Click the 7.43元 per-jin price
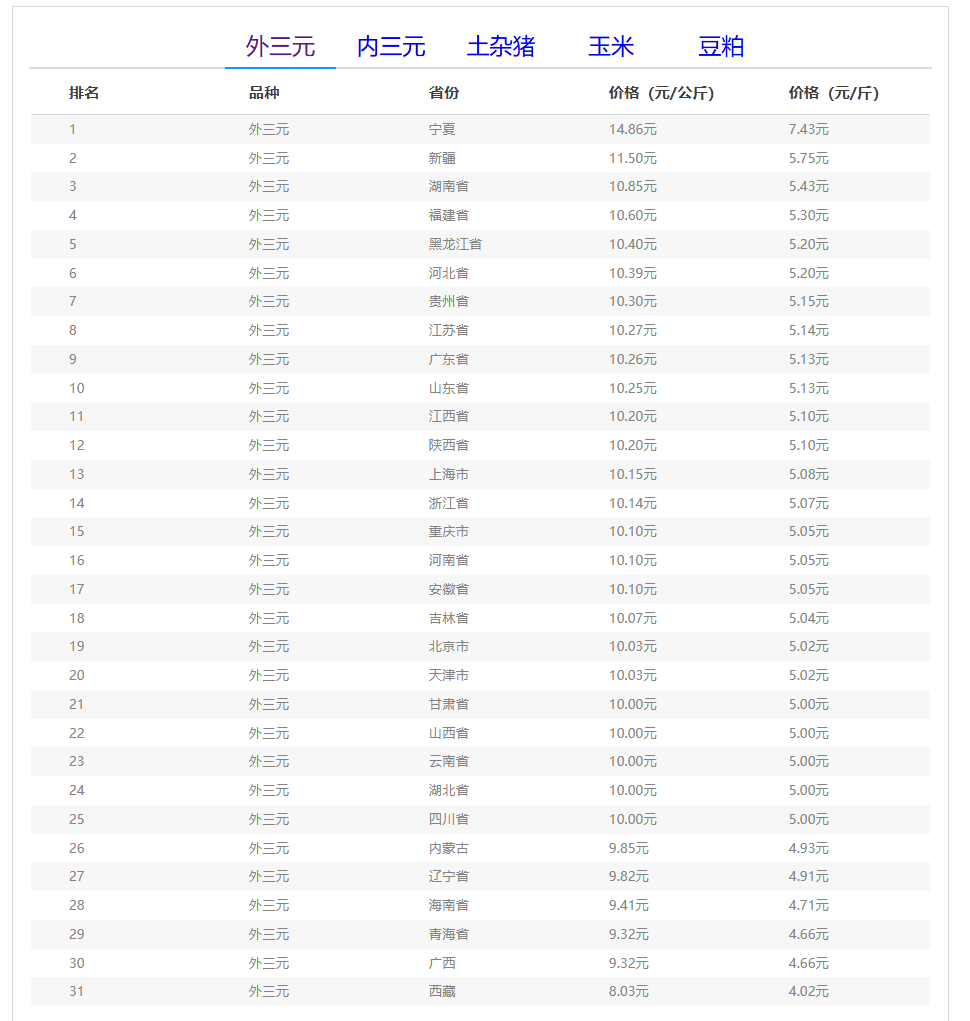The width and height of the screenshot is (970, 1021). [x=808, y=129]
